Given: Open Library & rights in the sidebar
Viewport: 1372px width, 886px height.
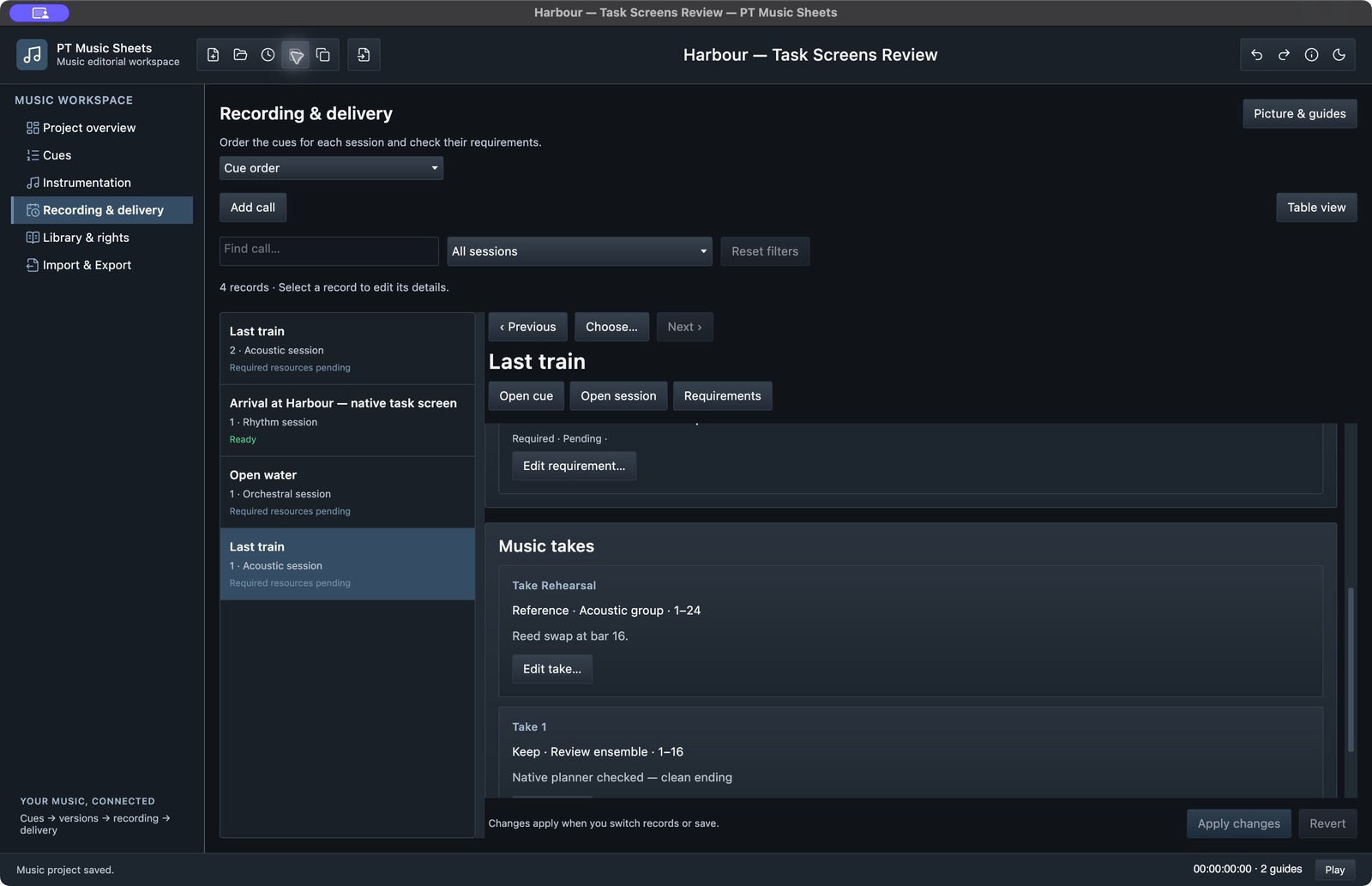Looking at the screenshot, I should pyautogui.click(x=102, y=238).
